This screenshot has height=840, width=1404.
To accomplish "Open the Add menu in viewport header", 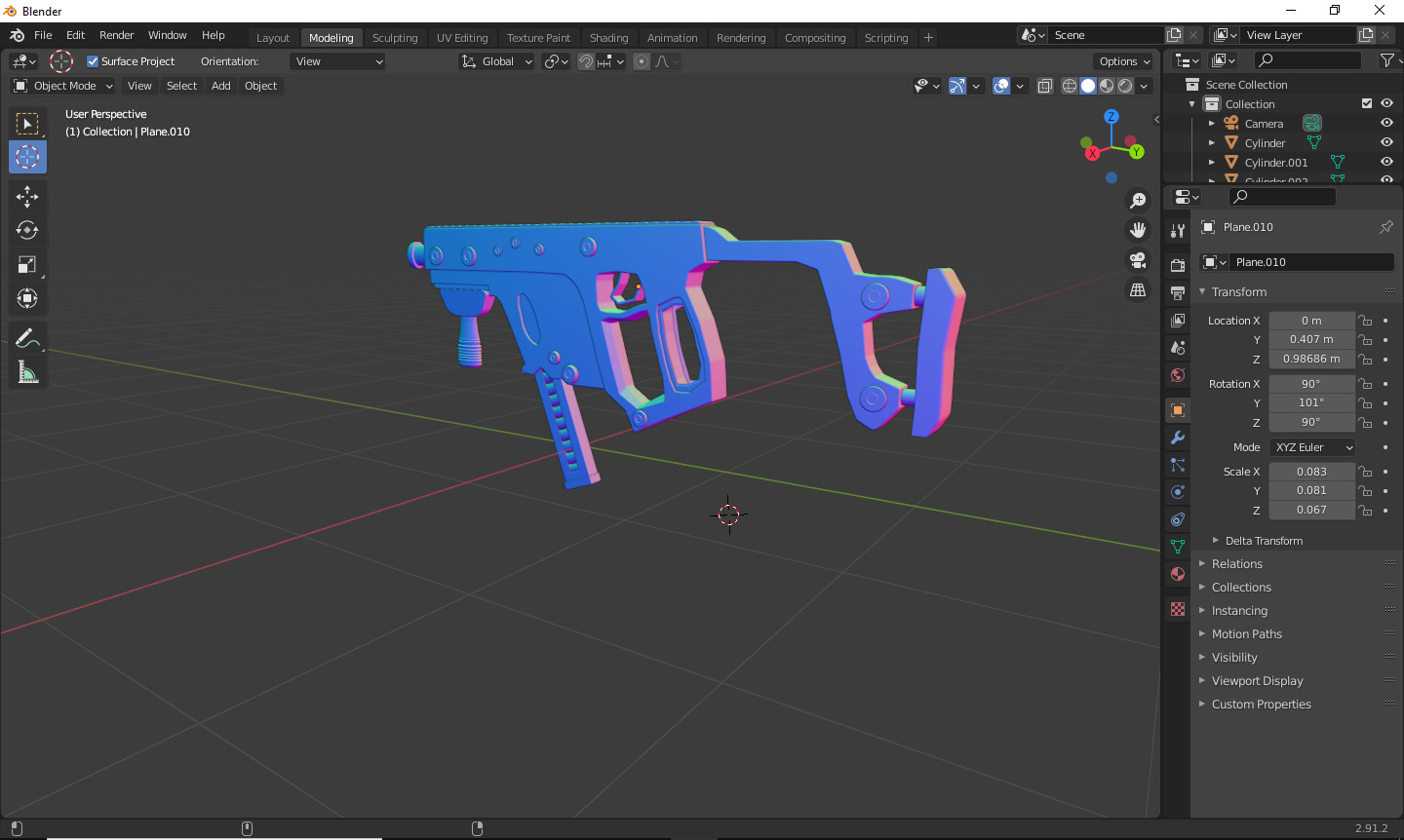I will [x=221, y=86].
